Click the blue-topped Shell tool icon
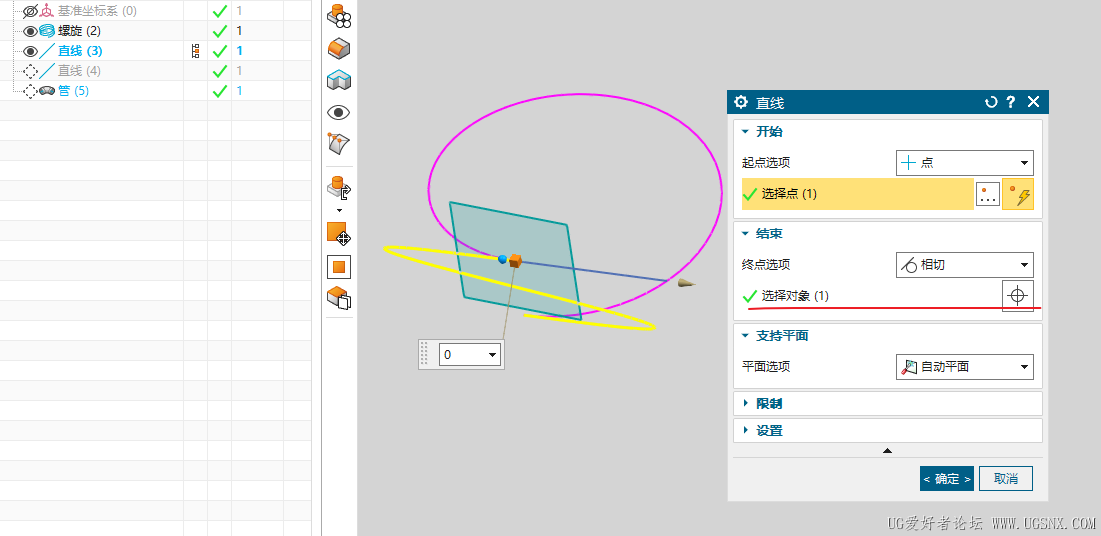The image size is (1101, 536). pos(339,80)
